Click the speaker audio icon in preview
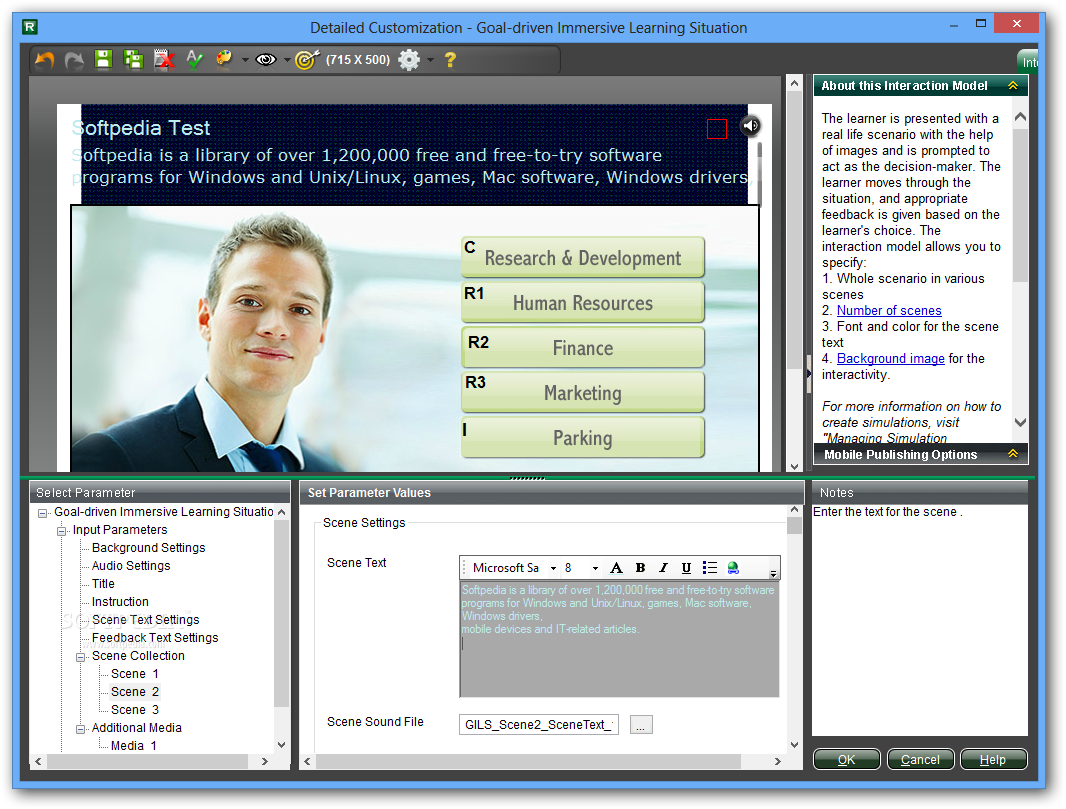Image resolution: width=1066 pixels, height=809 pixels. point(750,126)
